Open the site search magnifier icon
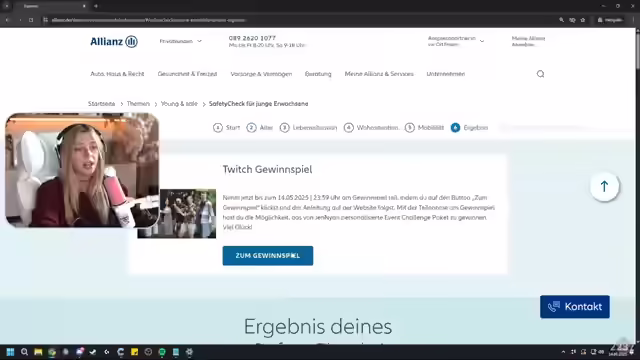Viewport: 640px width, 360px height. pos(540,74)
